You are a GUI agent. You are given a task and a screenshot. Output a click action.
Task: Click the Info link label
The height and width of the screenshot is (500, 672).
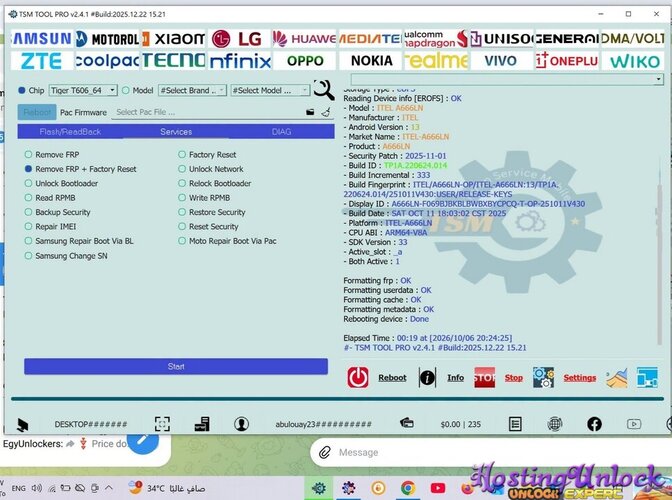pos(456,377)
